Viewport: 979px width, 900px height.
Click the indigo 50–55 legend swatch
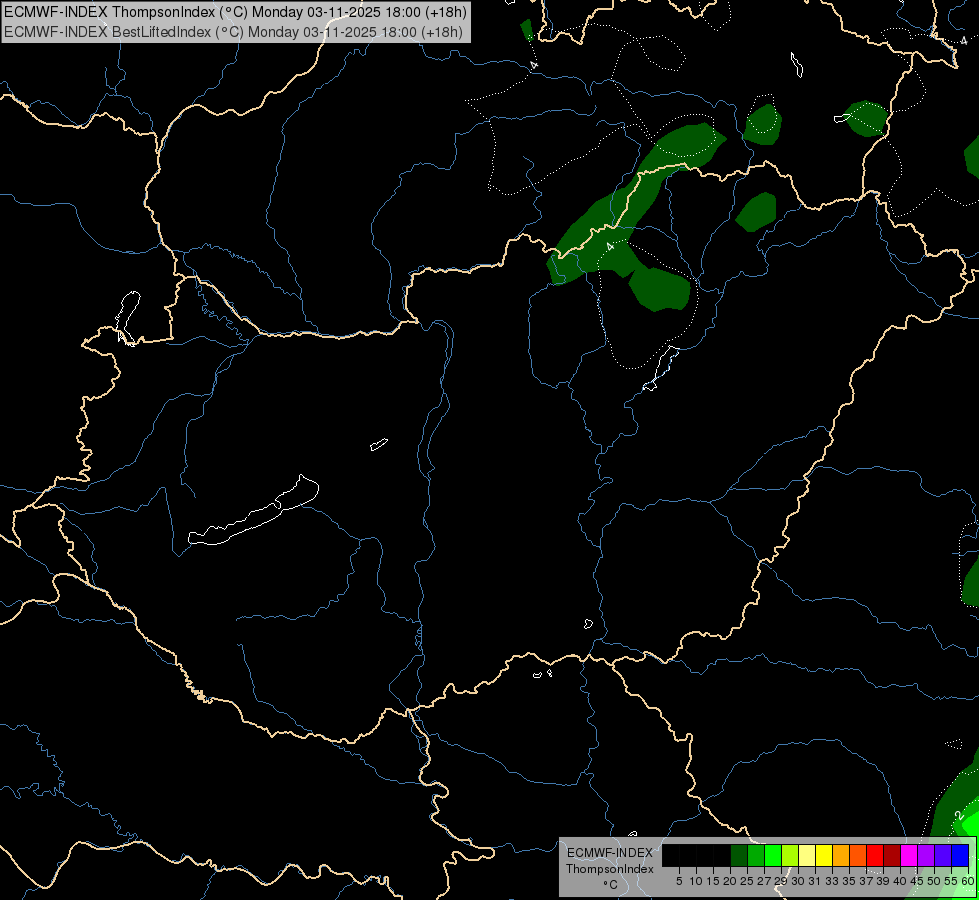[x=943, y=855]
